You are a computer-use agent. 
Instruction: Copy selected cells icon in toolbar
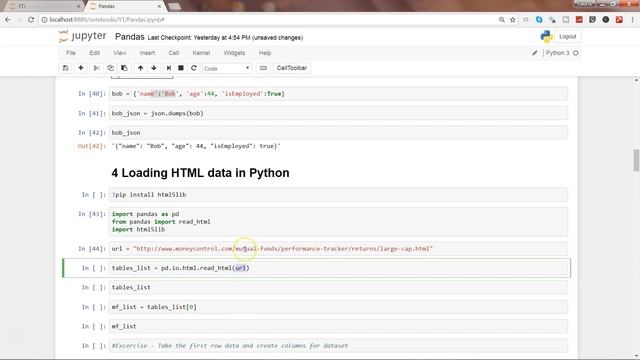pos(110,68)
